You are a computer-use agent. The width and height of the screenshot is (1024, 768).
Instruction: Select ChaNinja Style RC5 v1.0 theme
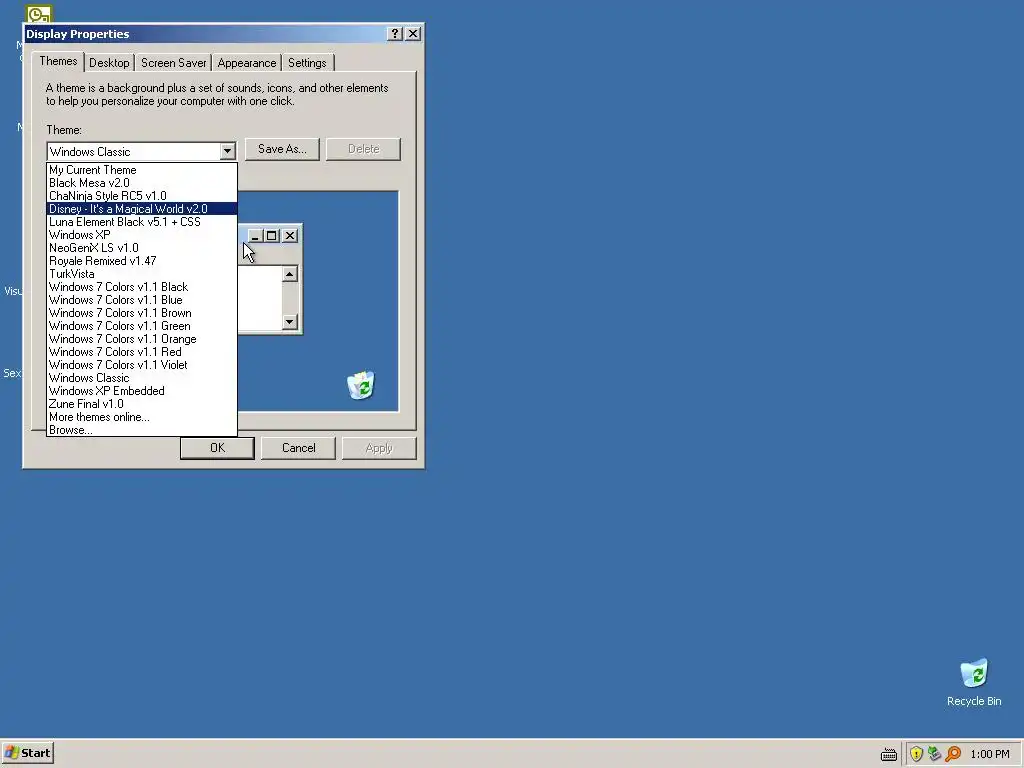point(142,196)
